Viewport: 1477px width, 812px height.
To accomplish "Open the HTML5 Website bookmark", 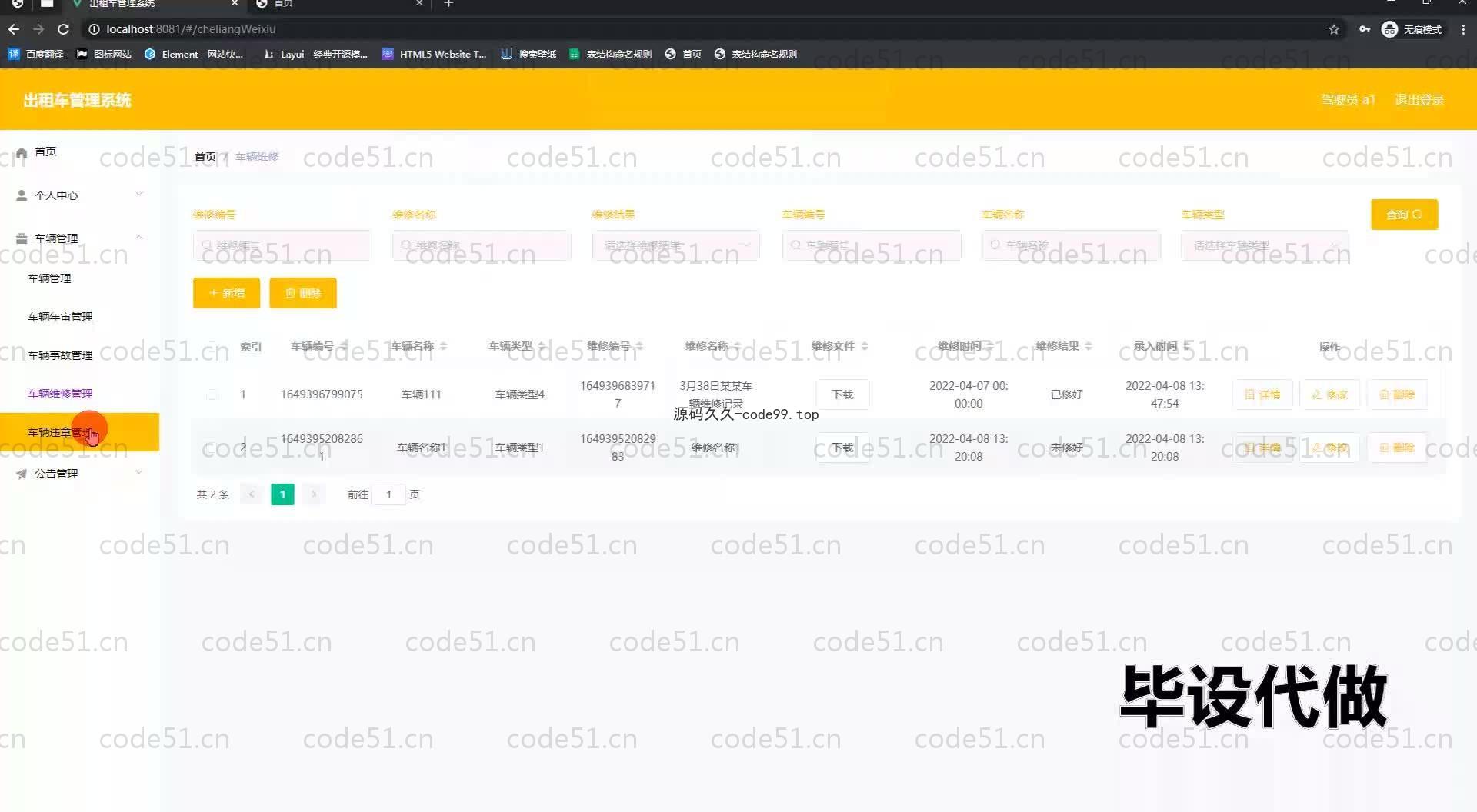I will (435, 54).
